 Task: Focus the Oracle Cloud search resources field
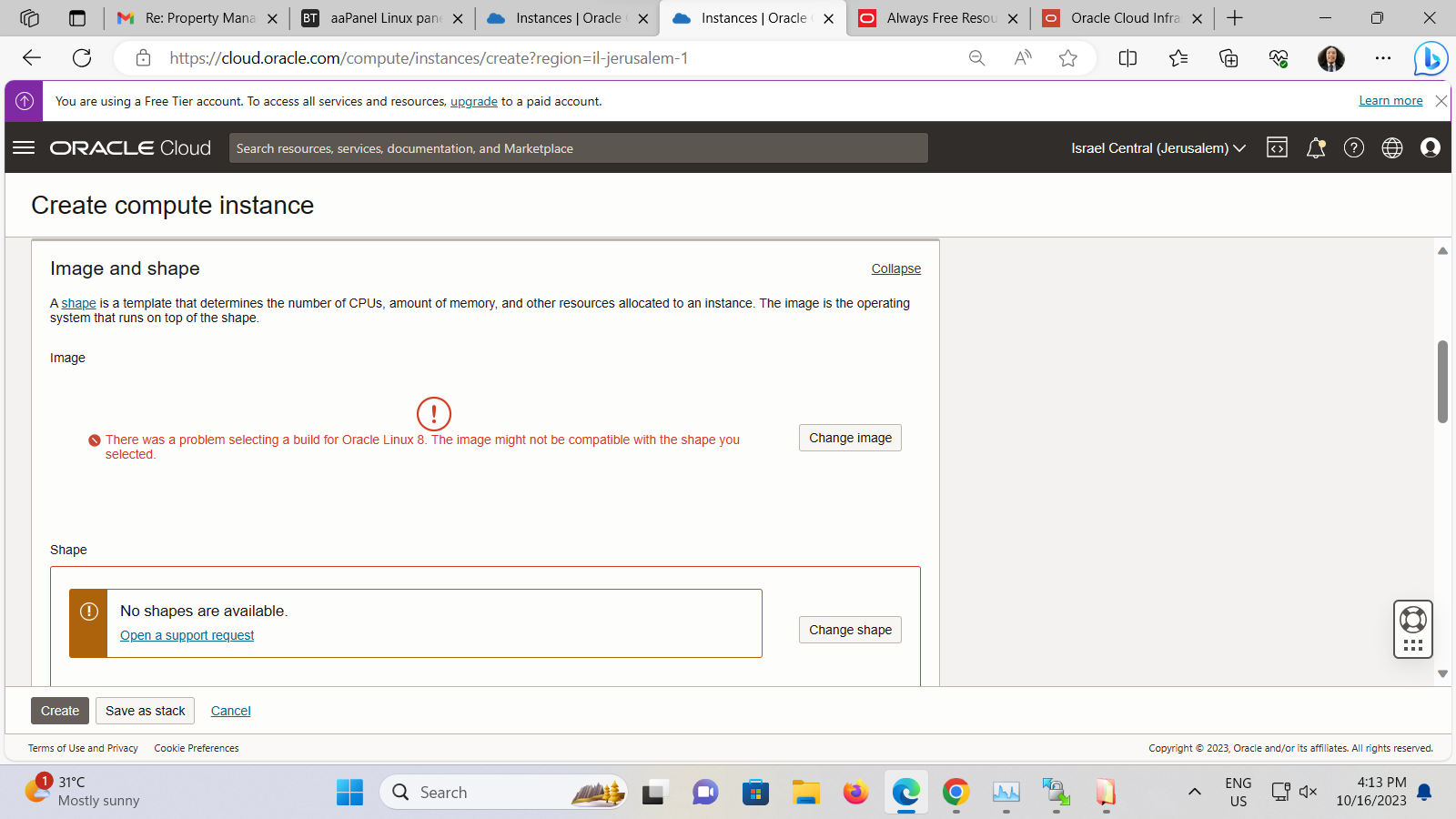point(579,148)
